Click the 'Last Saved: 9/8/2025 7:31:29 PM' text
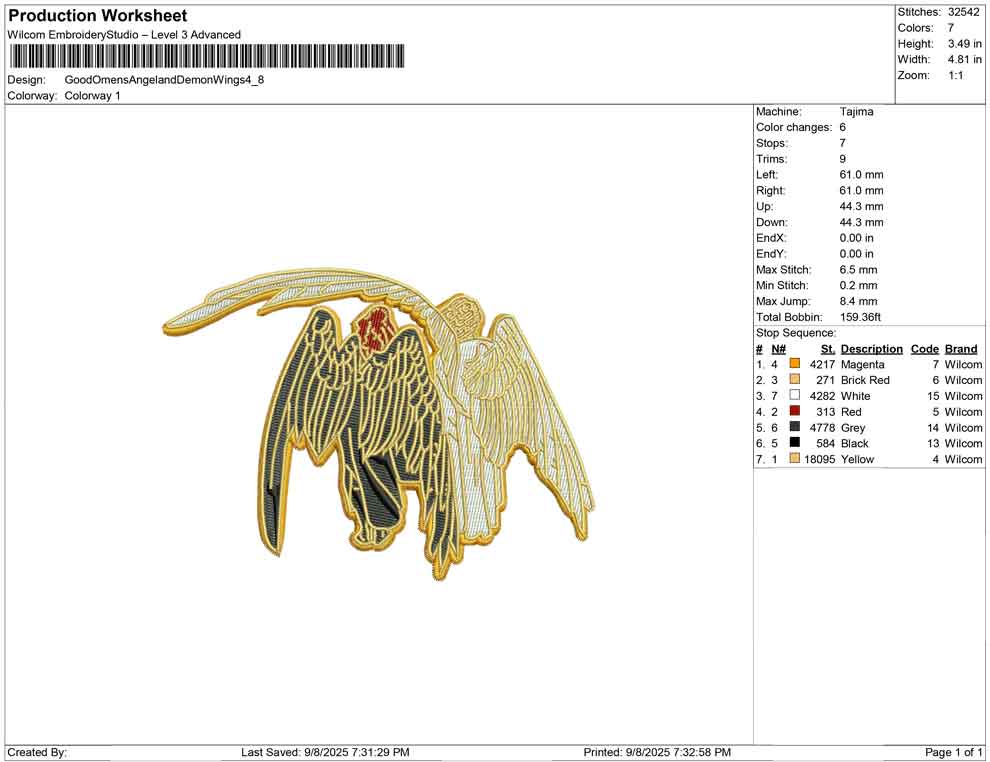Viewport: 990px width, 762px height. pyautogui.click(x=325, y=752)
